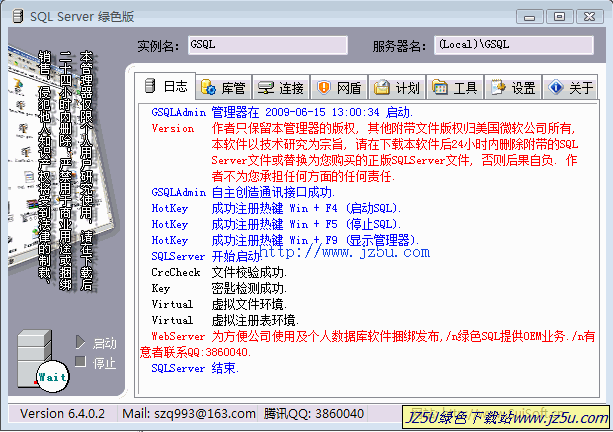Click the http://www.jz5u.com link in the log
Image resolution: width=613 pixels, height=432 pixels.
click(344, 252)
